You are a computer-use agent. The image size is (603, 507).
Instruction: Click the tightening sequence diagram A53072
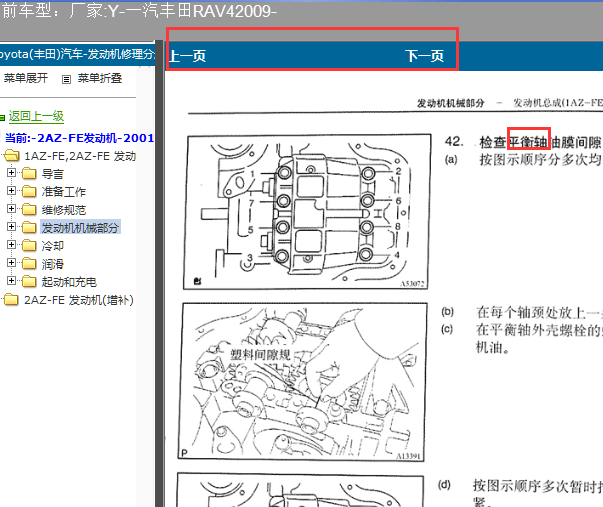point(307,212)
